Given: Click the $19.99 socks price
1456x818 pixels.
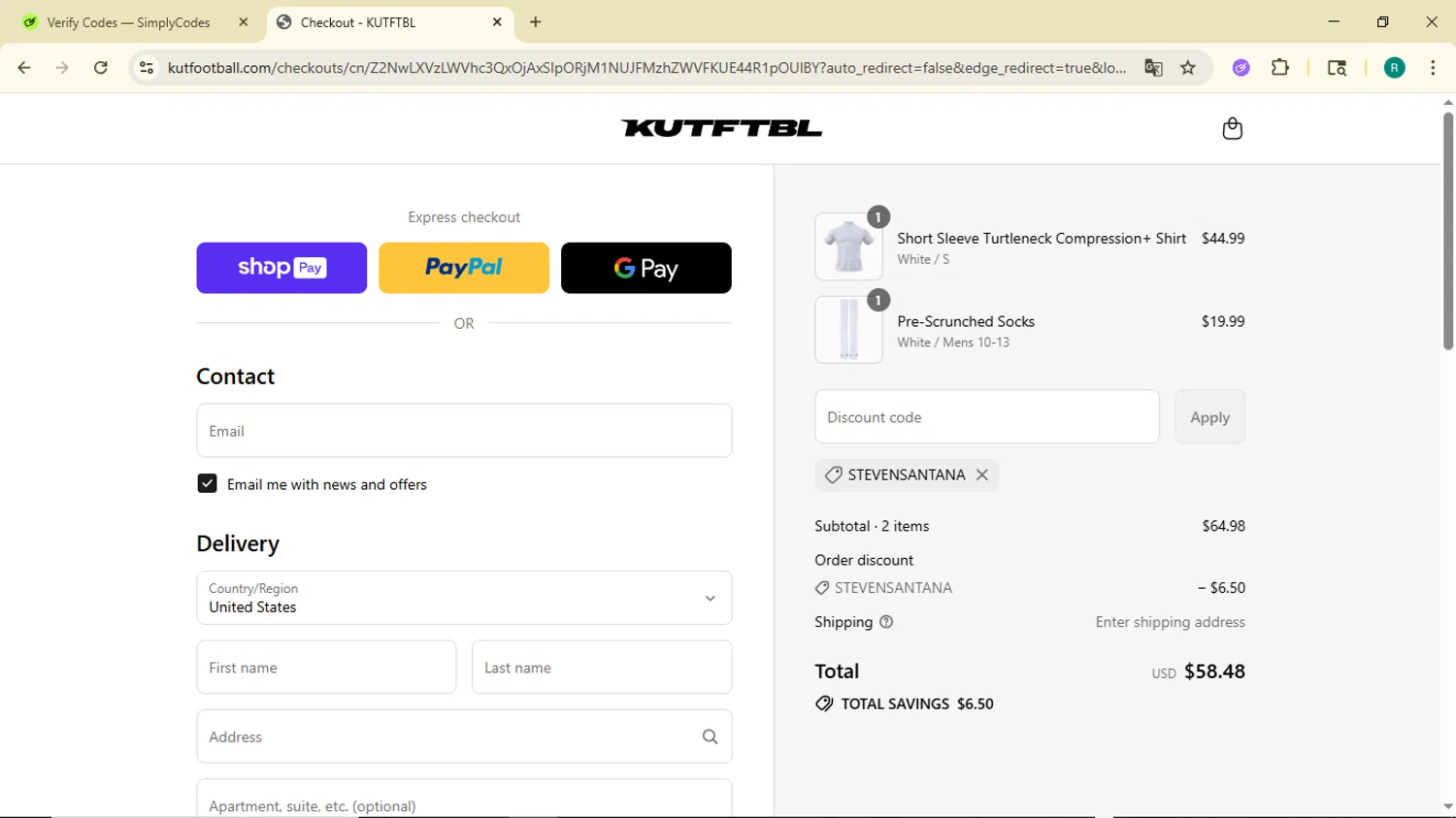Looking at the screenshot, I should (1223, 321).
